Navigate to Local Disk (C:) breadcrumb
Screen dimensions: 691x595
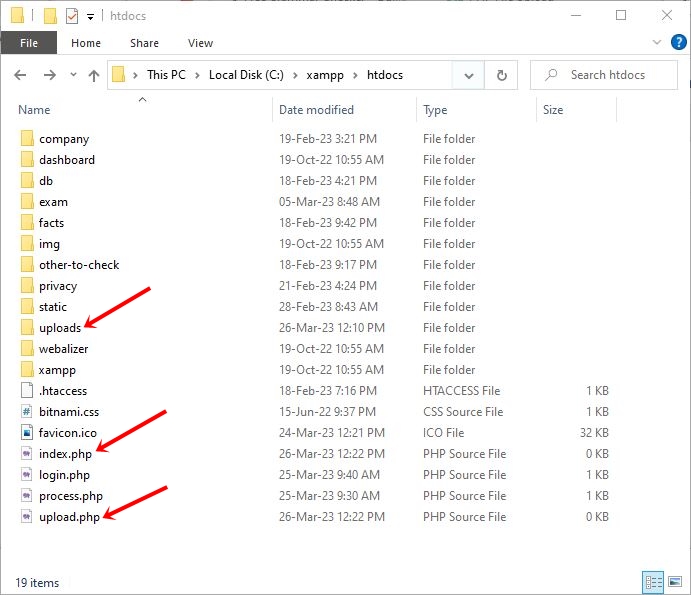point(246,75)
